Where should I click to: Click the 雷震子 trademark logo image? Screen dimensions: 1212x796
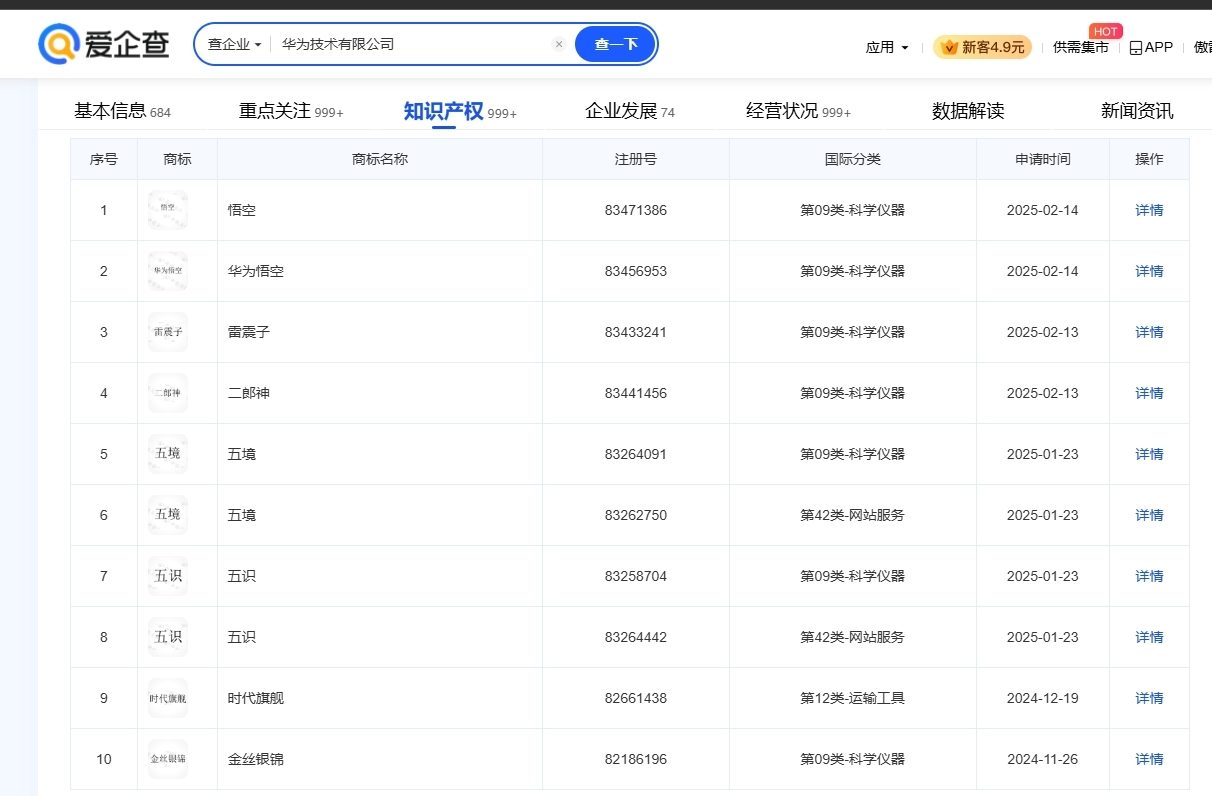coord(167,332)
